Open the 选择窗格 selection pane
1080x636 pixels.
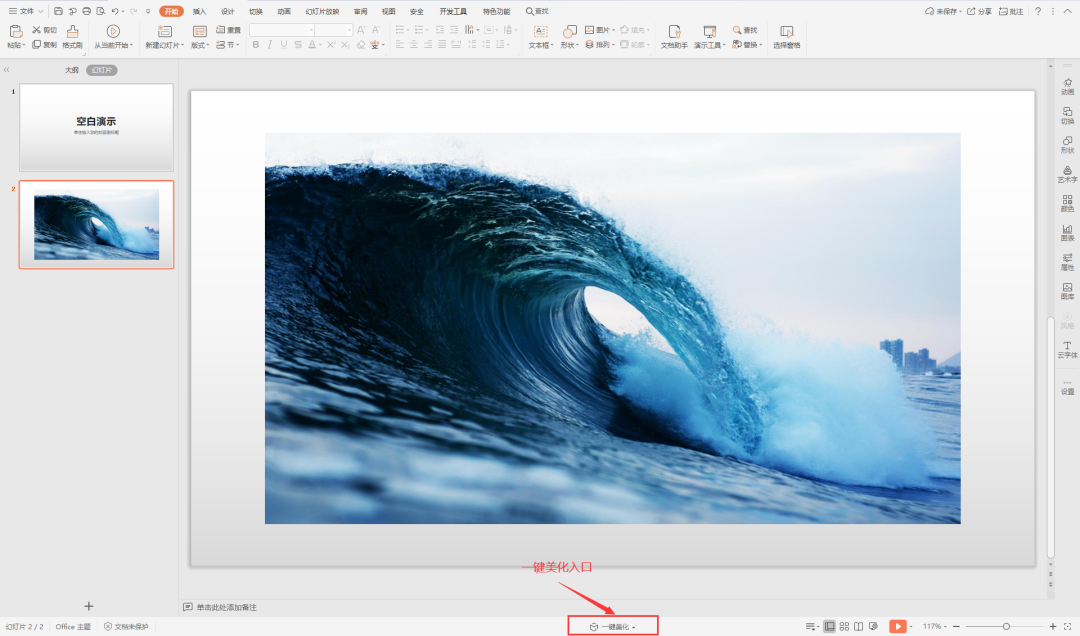[786, 36]
